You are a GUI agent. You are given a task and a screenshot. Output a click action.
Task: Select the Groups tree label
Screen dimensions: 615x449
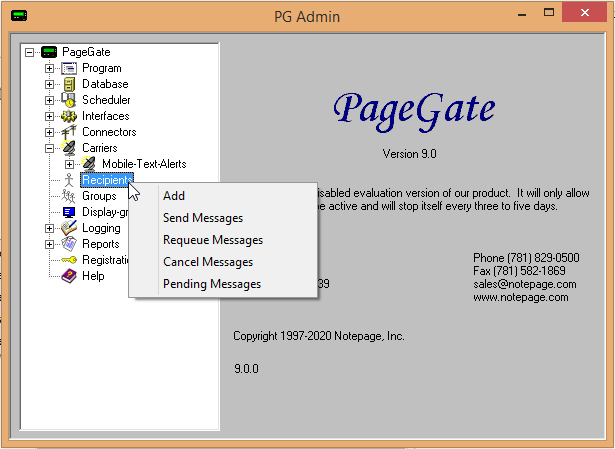(99, 196)
